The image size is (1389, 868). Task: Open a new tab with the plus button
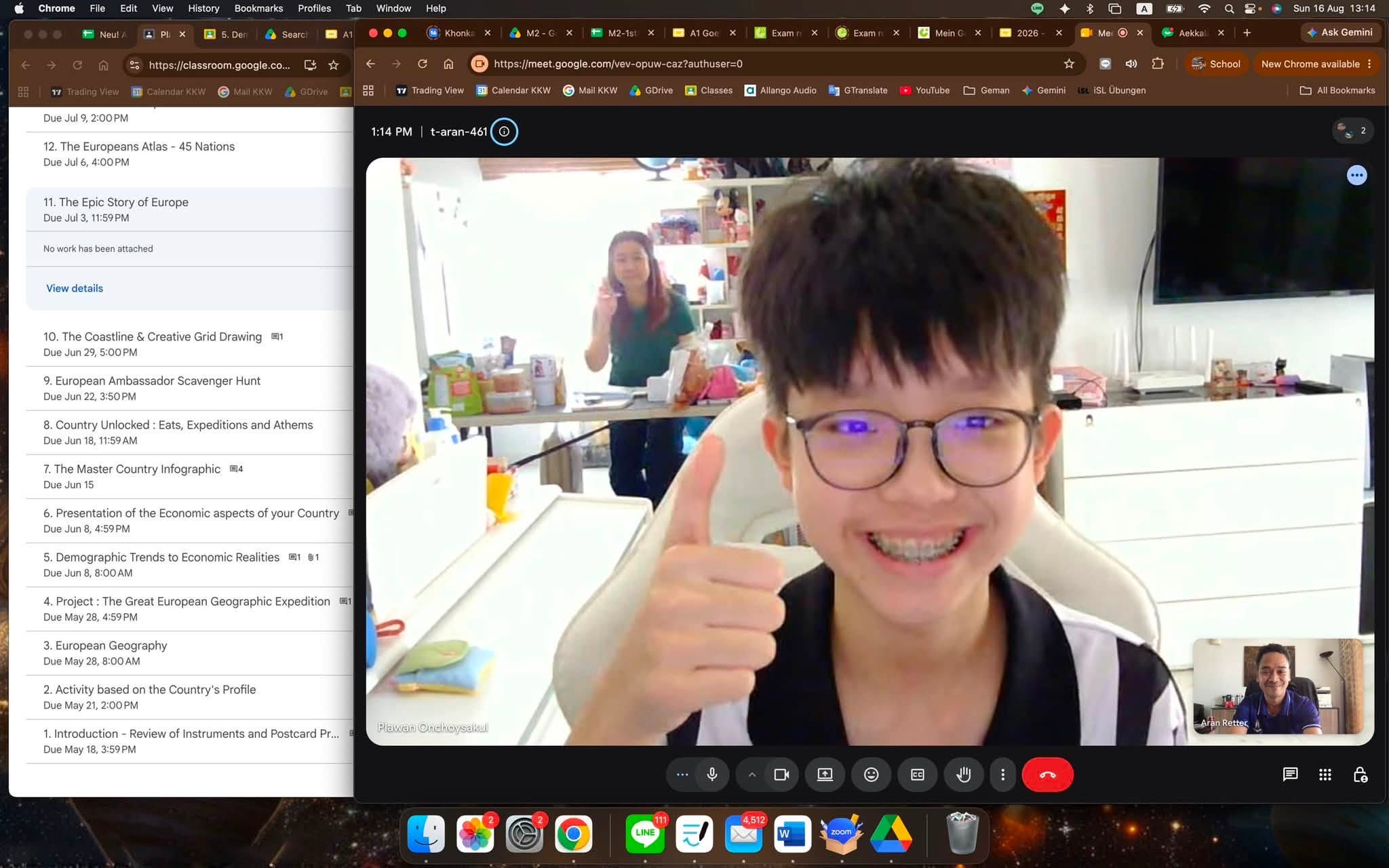(1247, 33)
